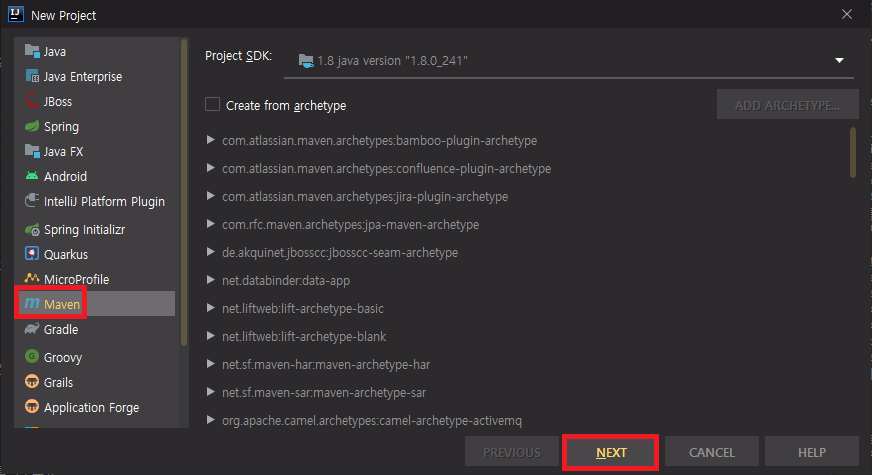Click the IntelliJ Platform Plugin icon
The height and width of the screenshot is (475, 872).
pyautogui.click(x=32, y=201)
